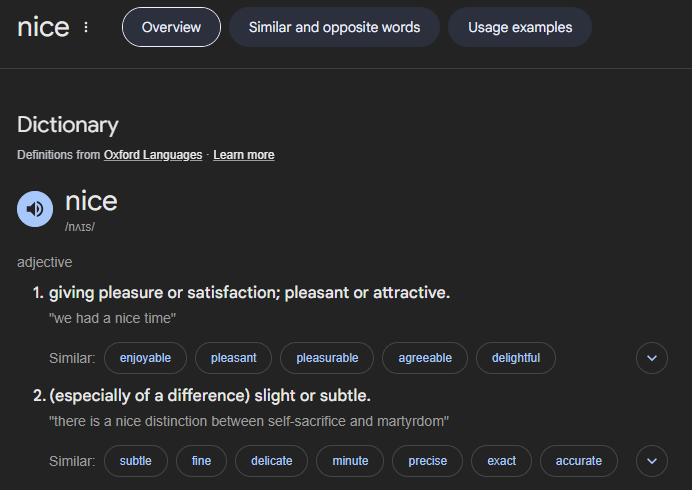692x490 pixels.
Task: Switch to Similar and opposite words tab
Action: 334,27
